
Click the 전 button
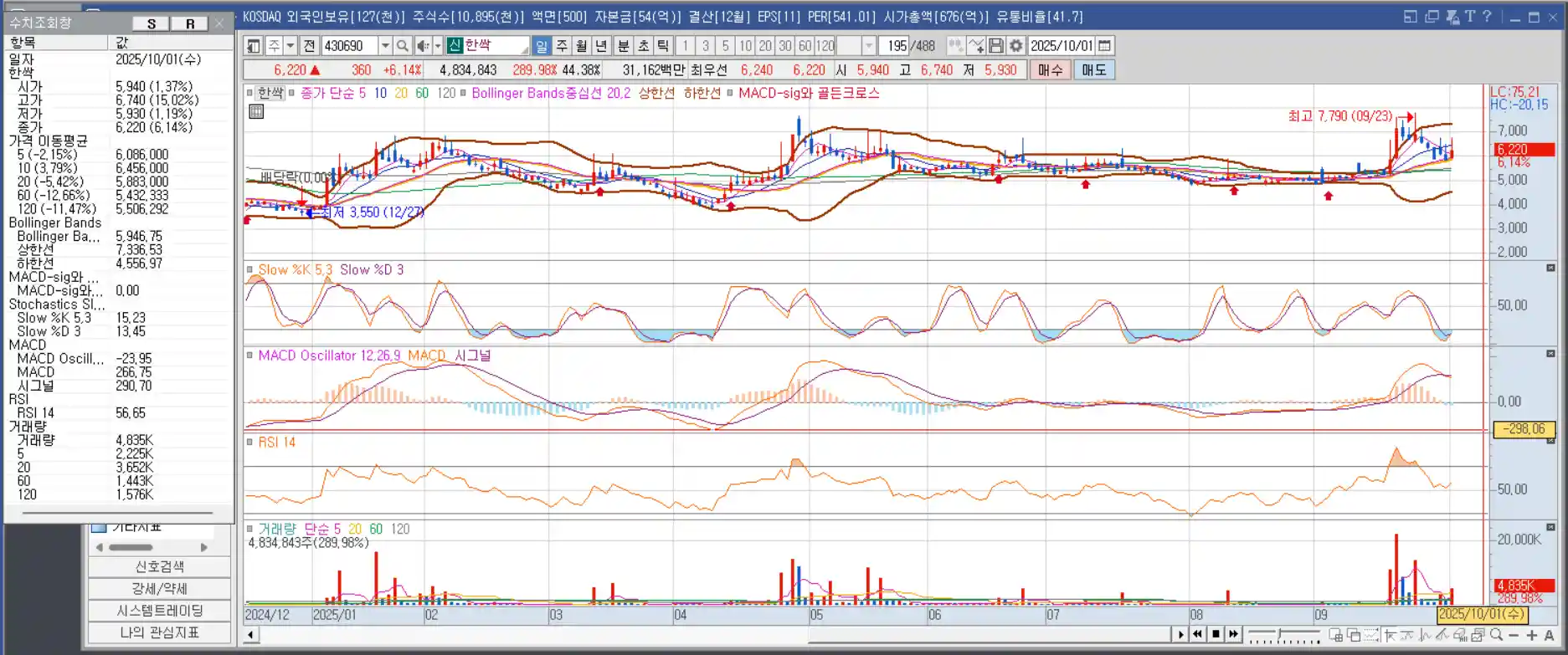point(310,46)
